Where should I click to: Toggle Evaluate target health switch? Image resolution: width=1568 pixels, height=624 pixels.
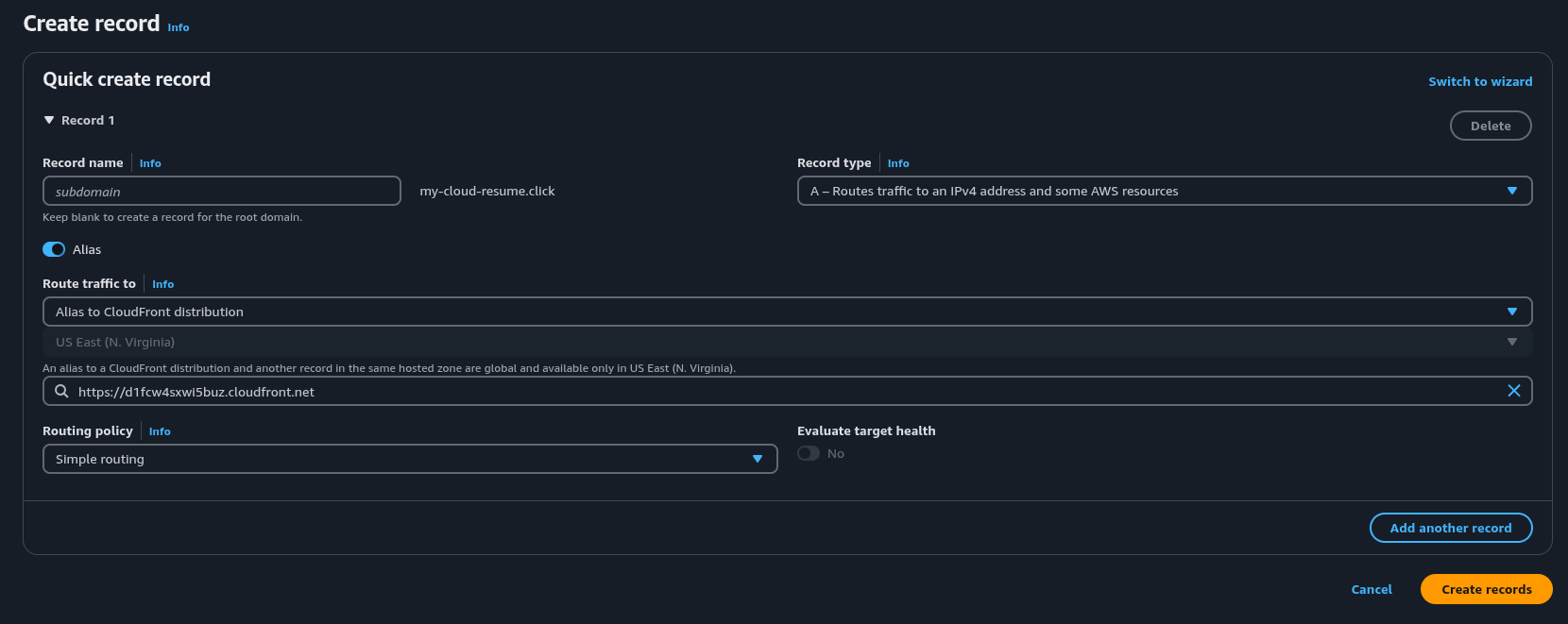[809, 453]
